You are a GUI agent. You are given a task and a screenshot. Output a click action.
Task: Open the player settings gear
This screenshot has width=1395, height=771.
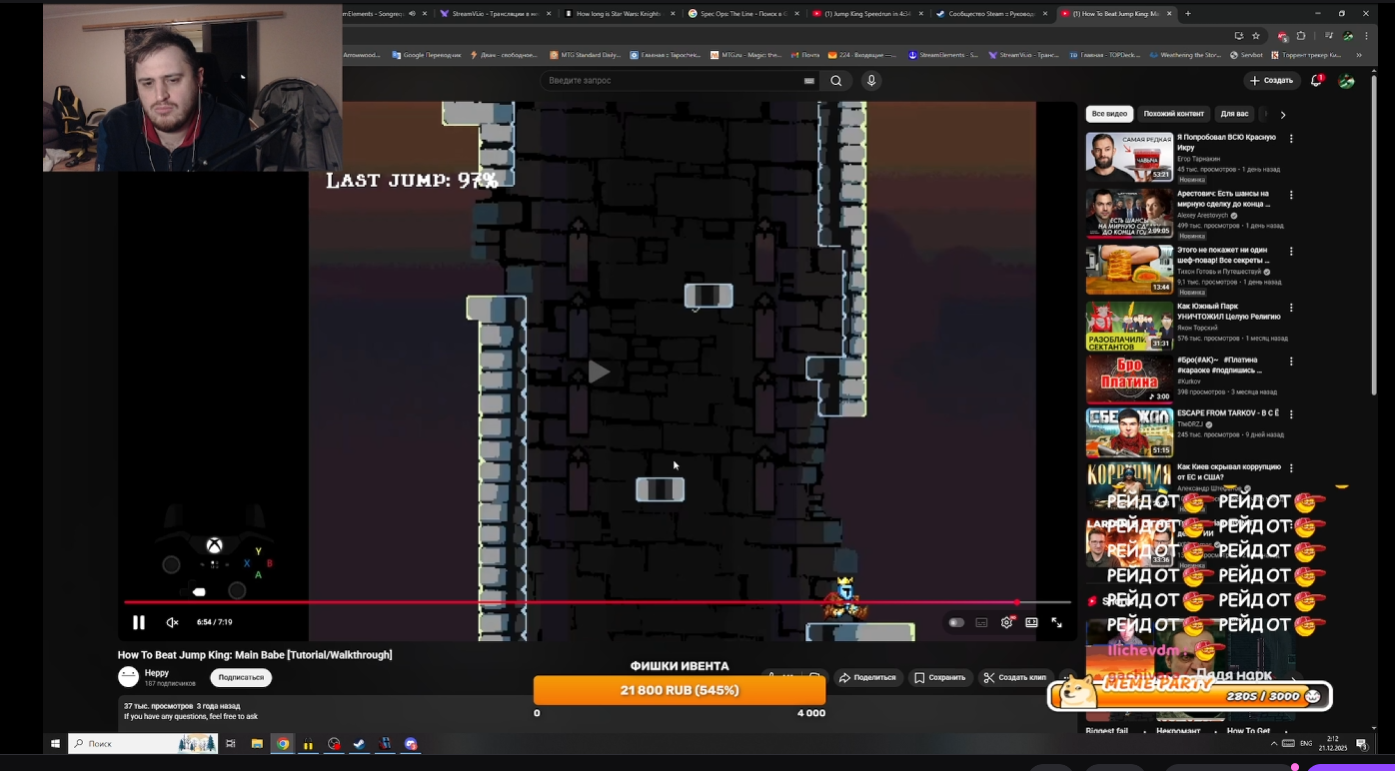(x=1007, y=622)
